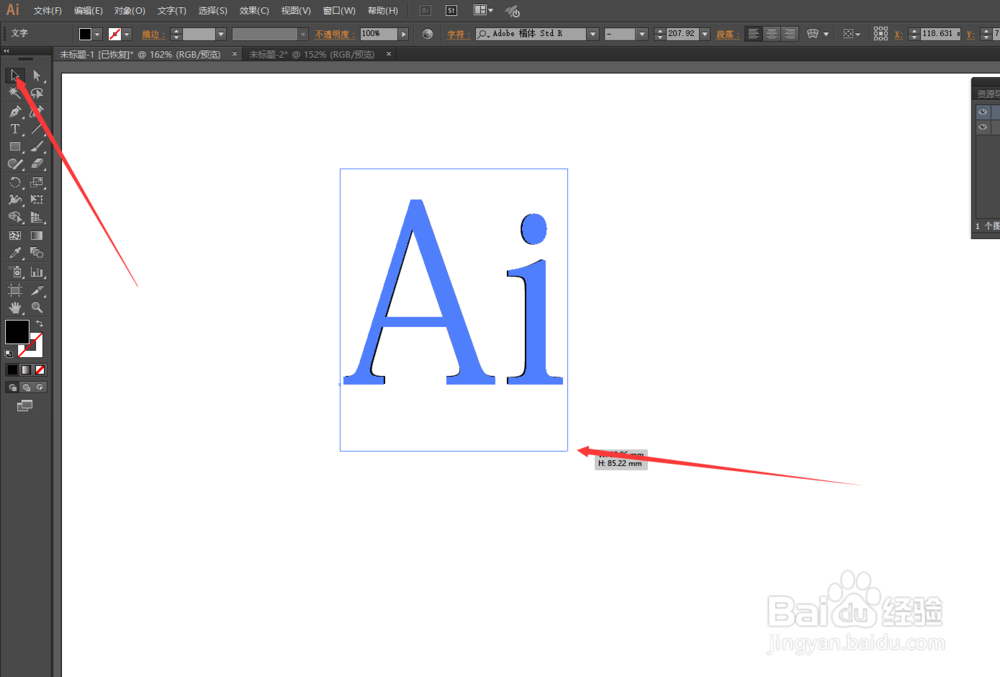Open the 对象(O) menu
This screenshot has width=1000, height=677.
pyautogui.click(x=129, y=11)
